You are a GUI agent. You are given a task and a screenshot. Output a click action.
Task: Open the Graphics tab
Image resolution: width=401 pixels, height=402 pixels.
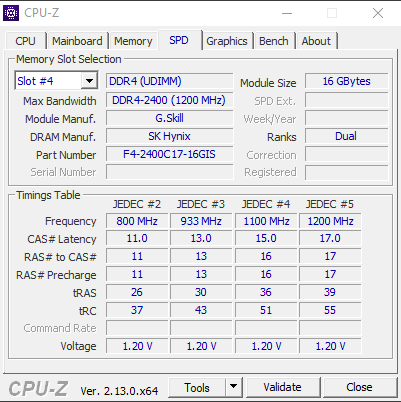227,41
